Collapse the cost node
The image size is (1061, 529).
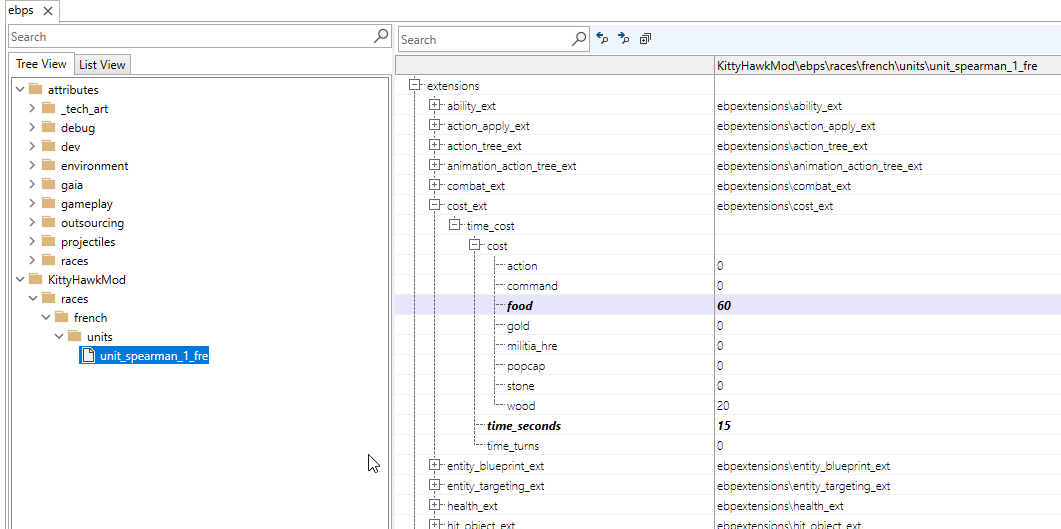[x=474, y=246]
